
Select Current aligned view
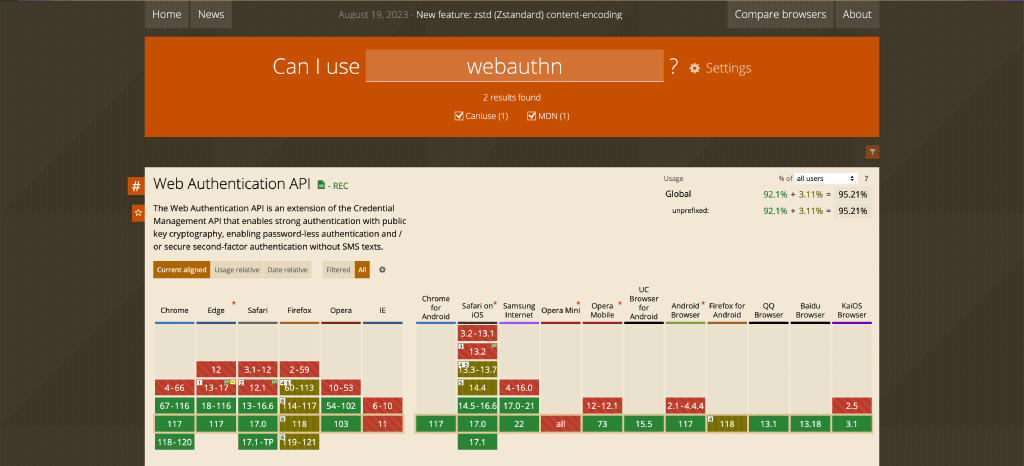pos(182,270)
